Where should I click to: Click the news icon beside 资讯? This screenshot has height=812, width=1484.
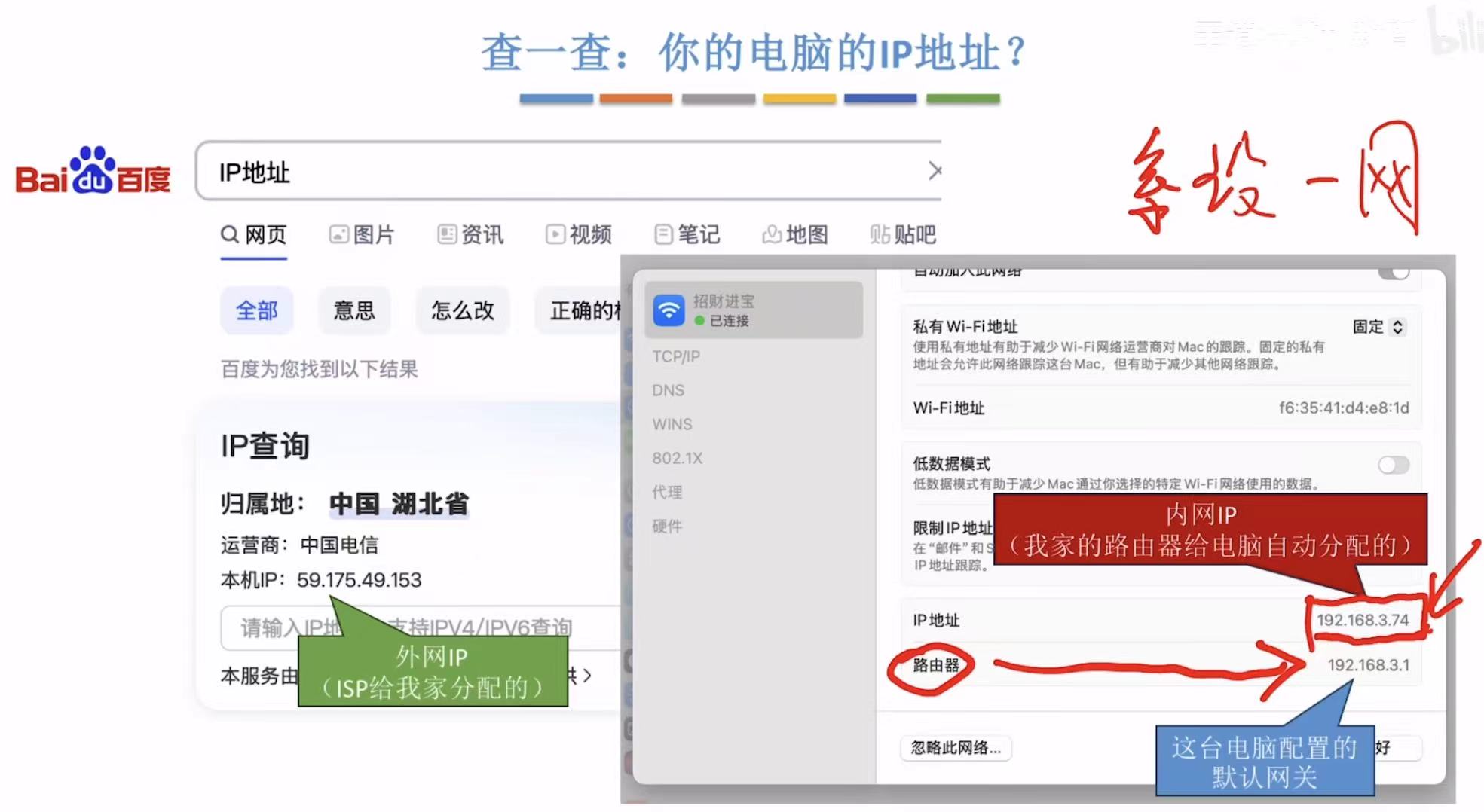pyautogui.click(x=447, y=234)
